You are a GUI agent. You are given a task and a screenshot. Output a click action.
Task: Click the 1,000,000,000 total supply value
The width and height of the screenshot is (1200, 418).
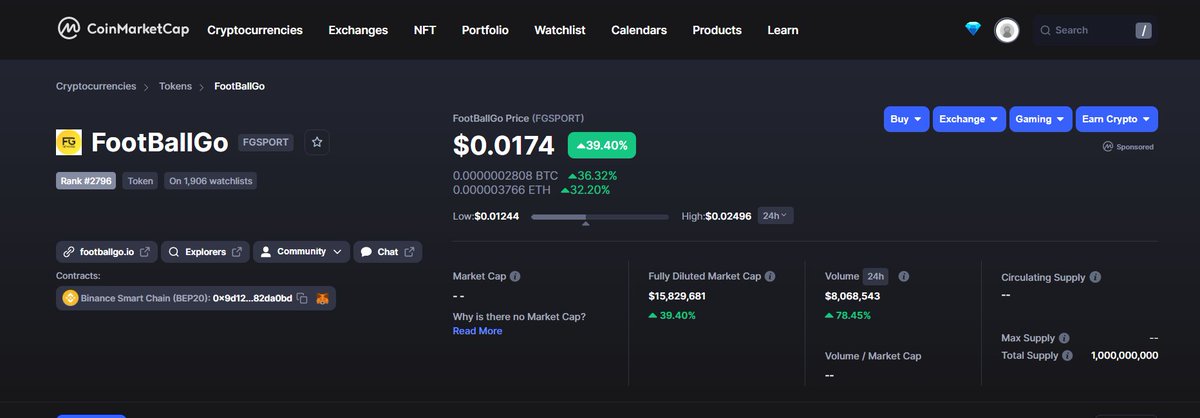pos(1124,355)
